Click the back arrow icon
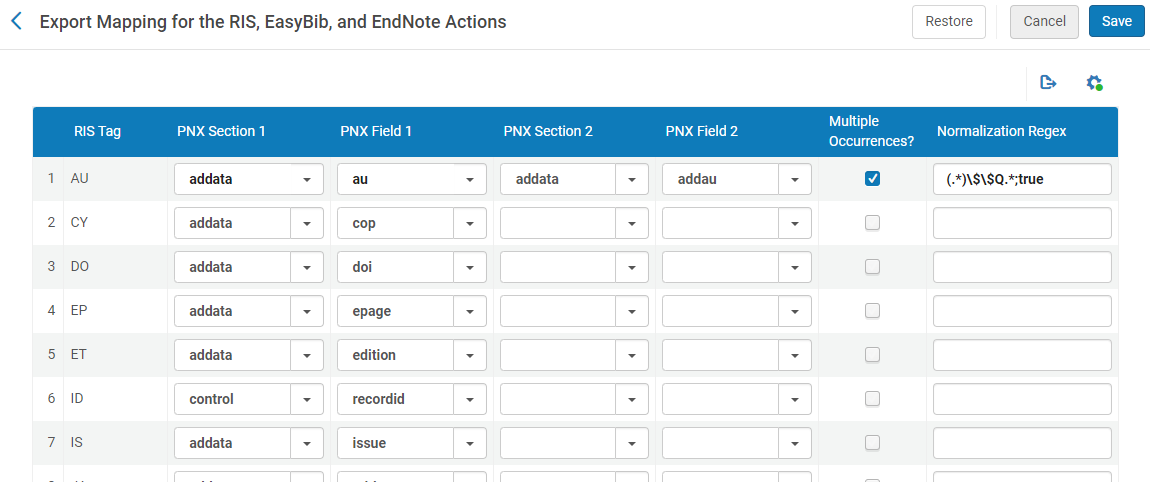Screen dimensions: 1150x482 pyautogui.click(x=16, y=21)
